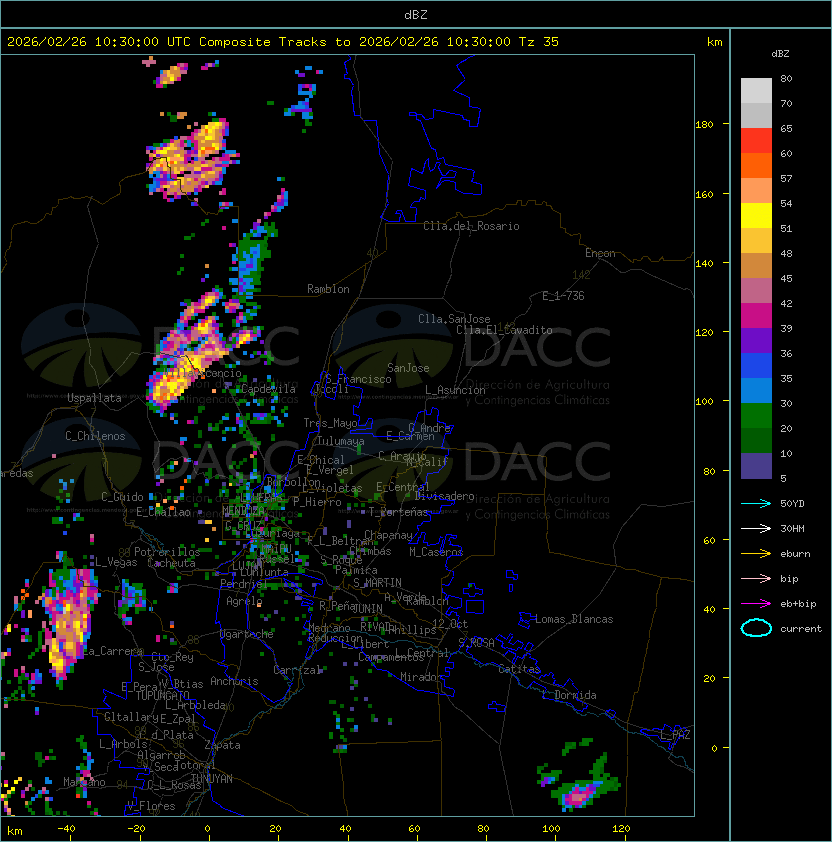Click the cyan 50YD arrow in legend
This screenshot has height=842, width=832.
pos(756,503)
